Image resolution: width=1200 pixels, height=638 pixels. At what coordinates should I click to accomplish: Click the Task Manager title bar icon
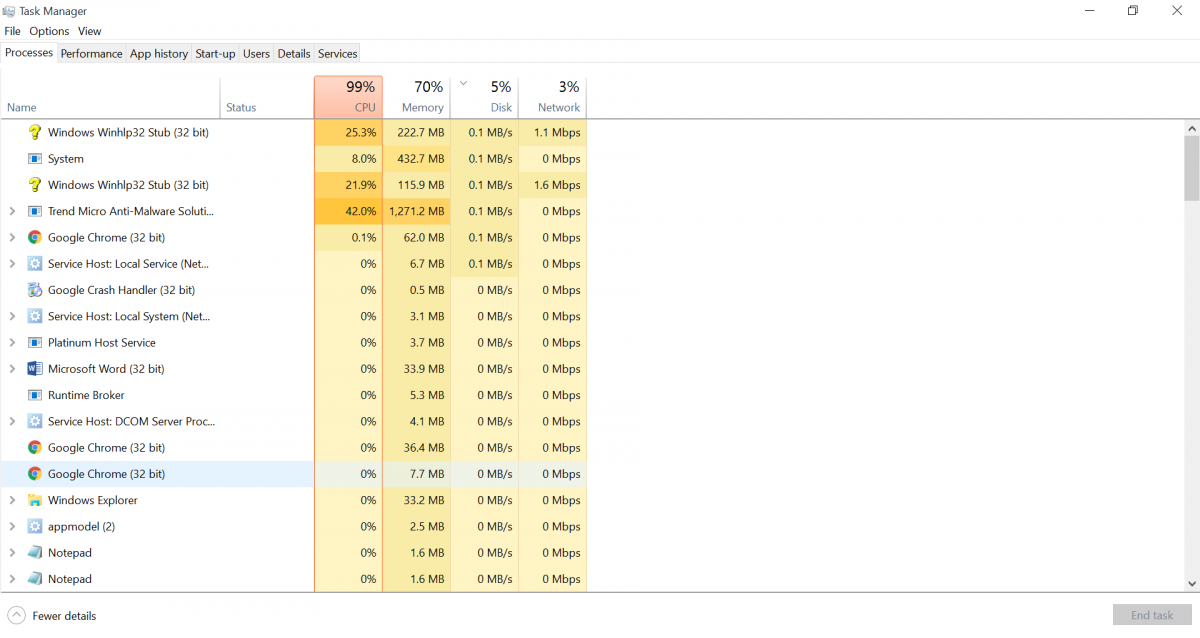[9, 11]
